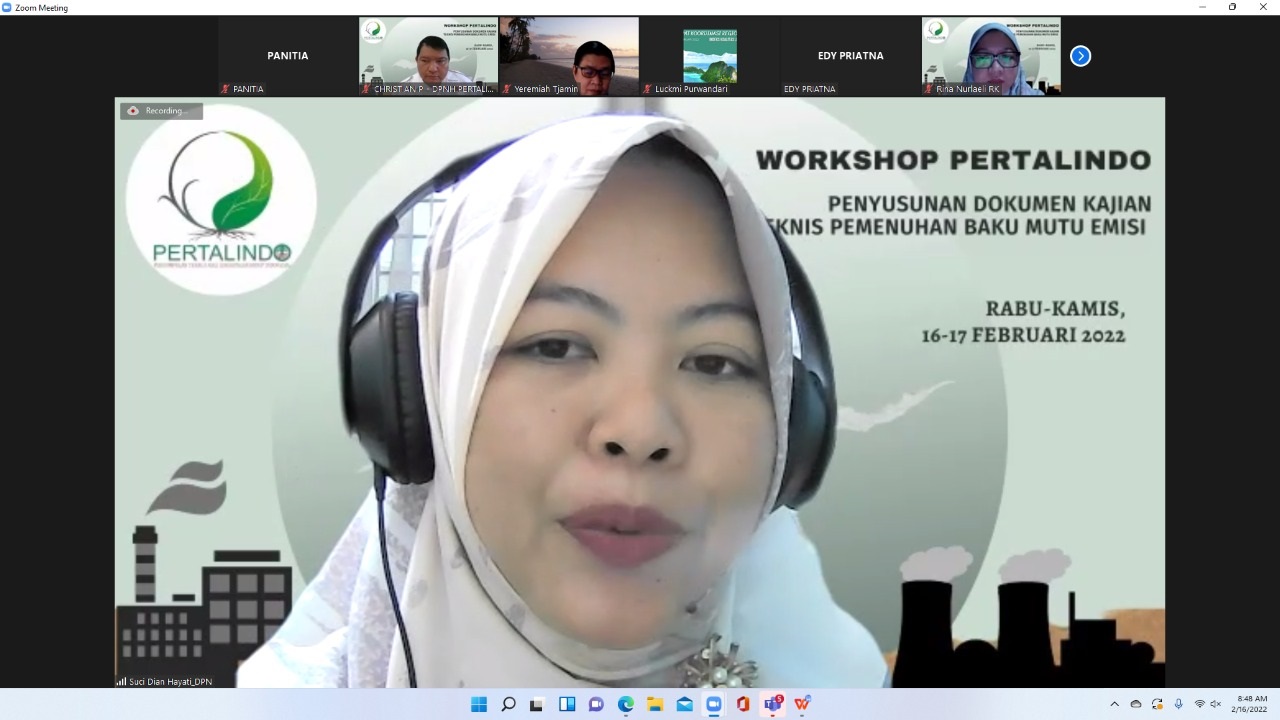The width and height of the screenshot is (1280, 720).
Task: Switch to Microsoft Teams in the taskbar
Action: [772, 704]
